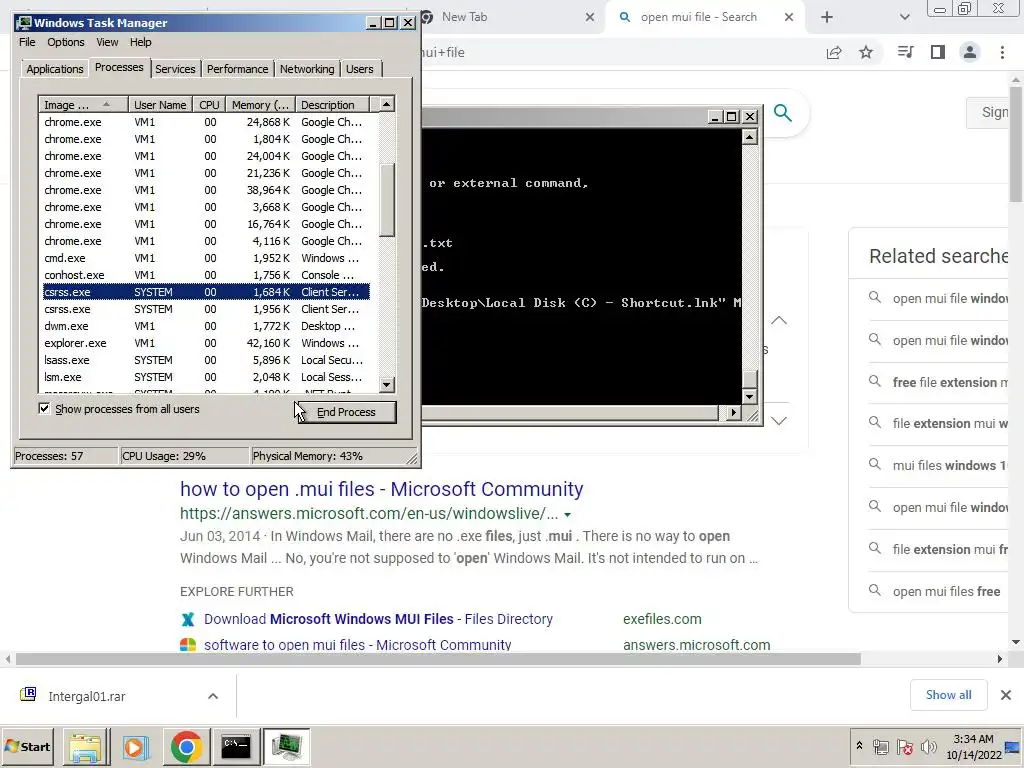
Task: Expand the section with the down chevron
Action: tap(778, 421)
